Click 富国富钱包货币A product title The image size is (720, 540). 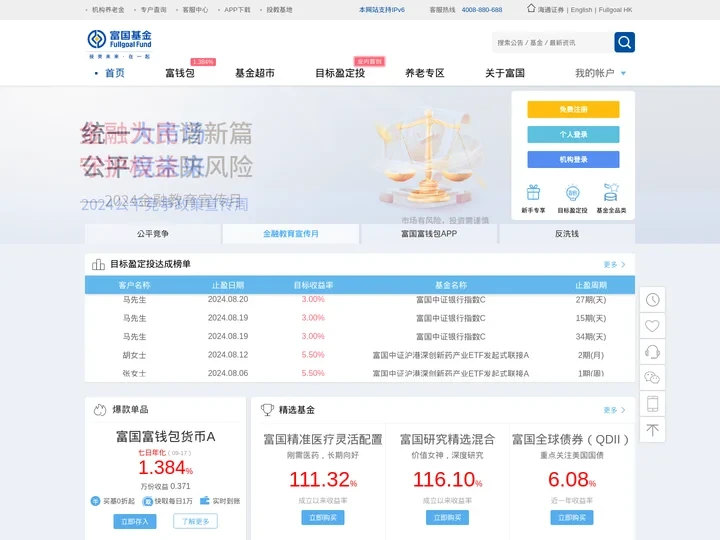pyautogui.click(x=165, y=436)
